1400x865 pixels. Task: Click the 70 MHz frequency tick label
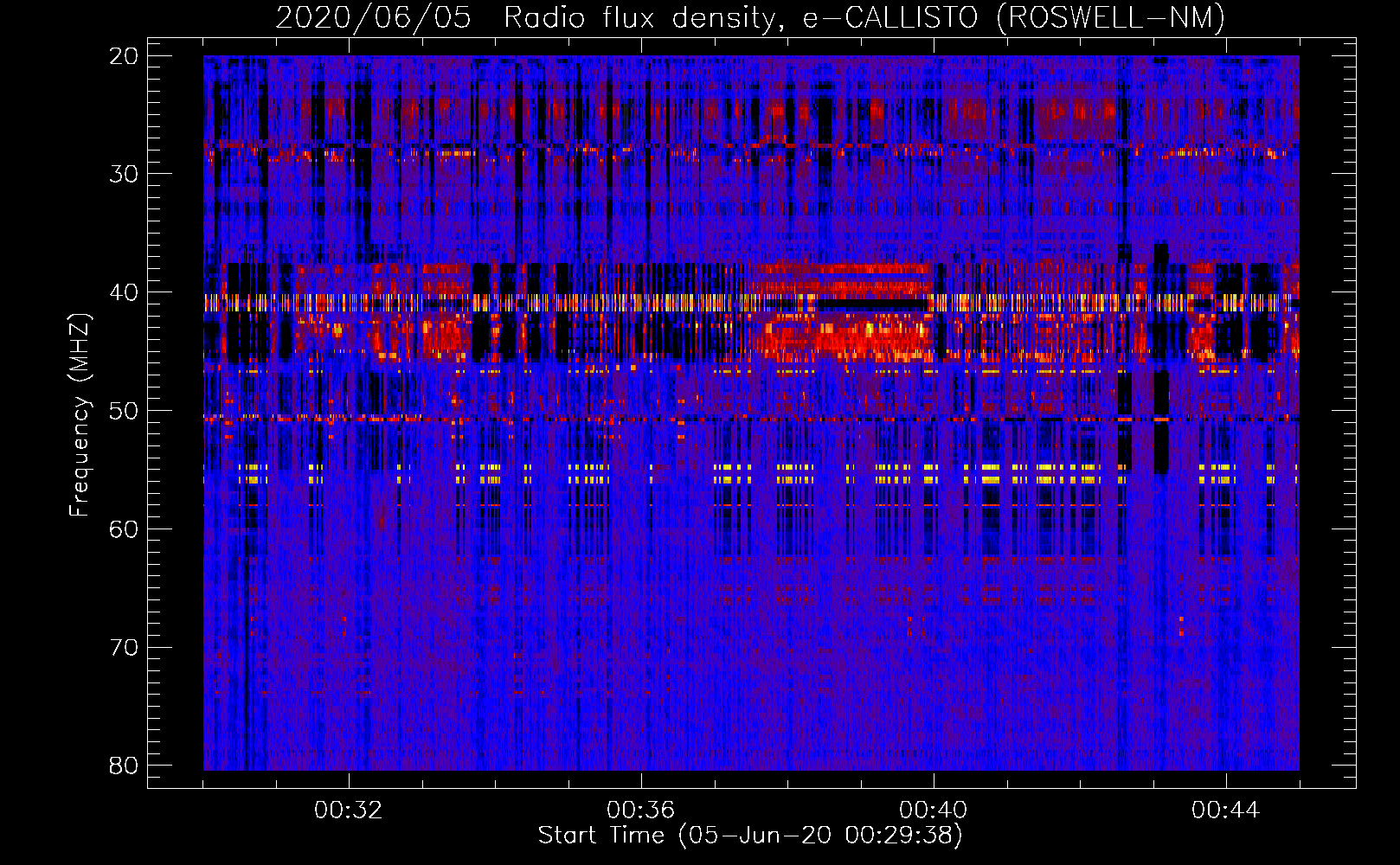click(124, 648)
